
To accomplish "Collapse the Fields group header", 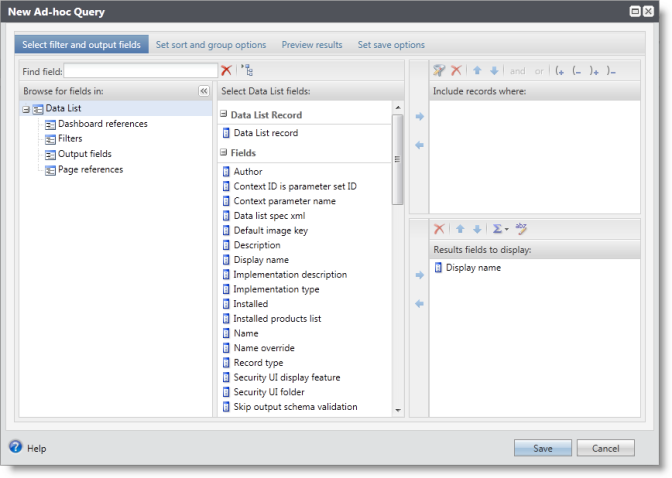I will click(x=224, y=153).
